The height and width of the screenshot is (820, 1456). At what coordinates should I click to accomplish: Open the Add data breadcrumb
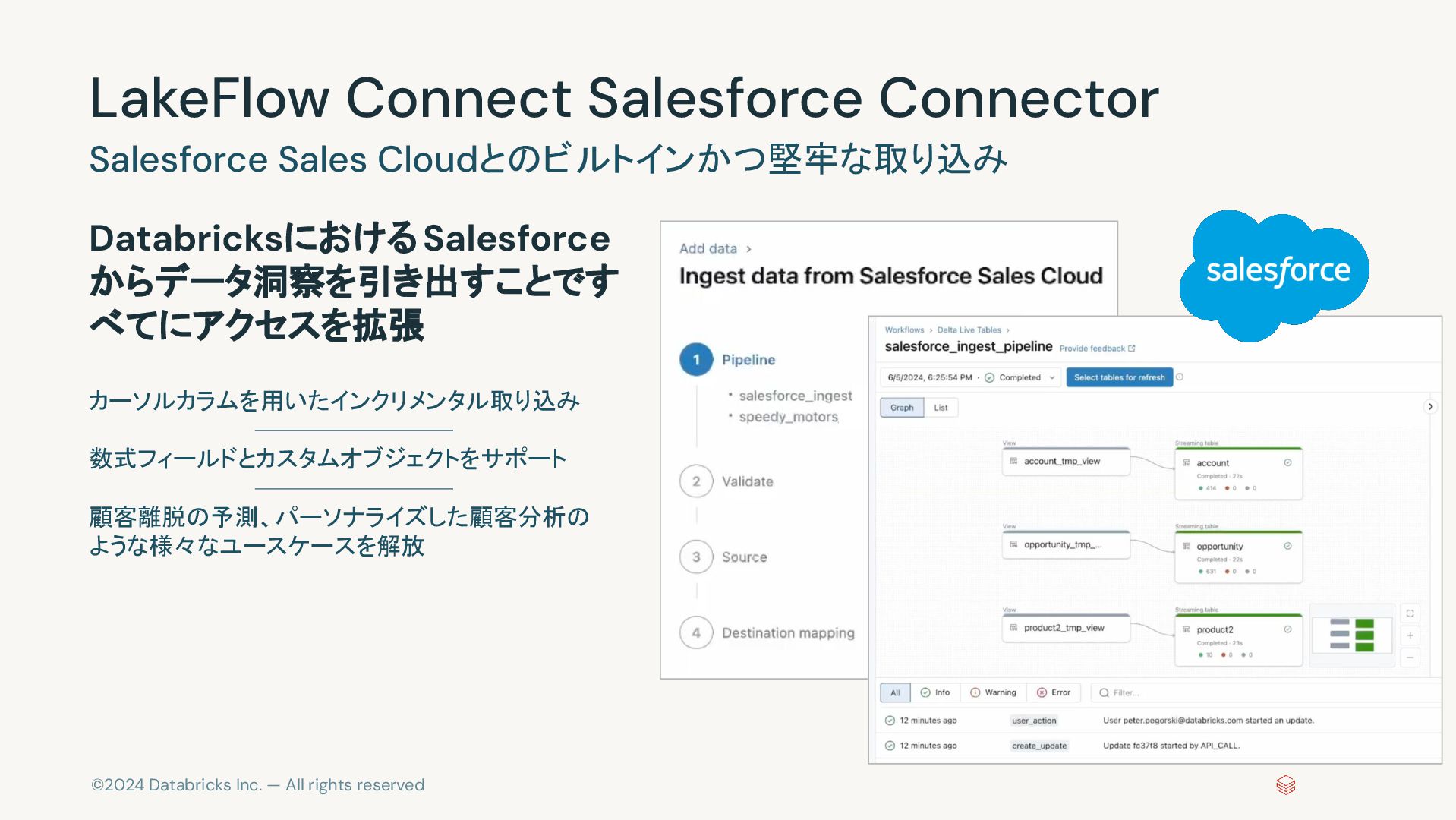click(x=708, y=248)
